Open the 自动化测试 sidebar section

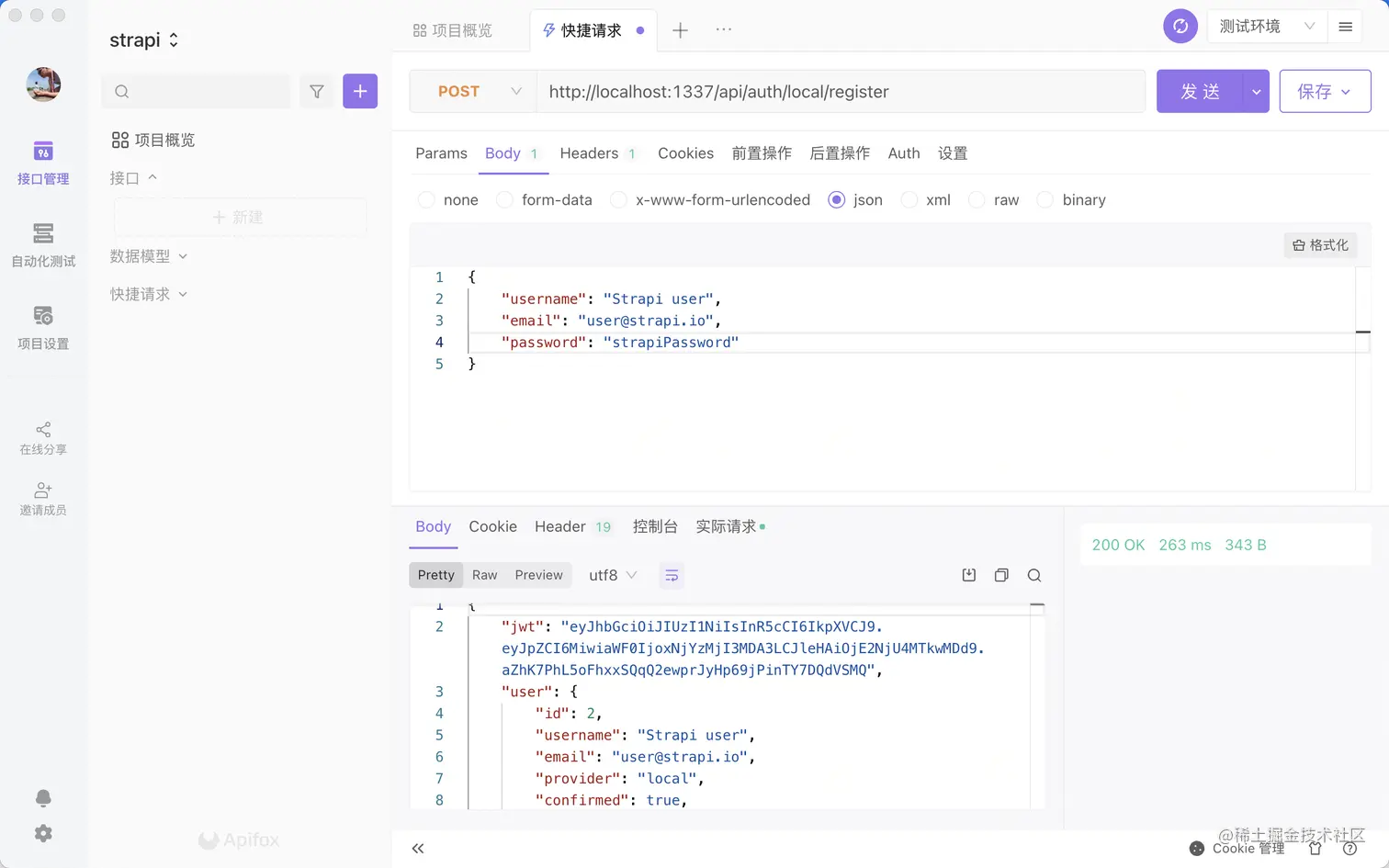click(43, 245)
